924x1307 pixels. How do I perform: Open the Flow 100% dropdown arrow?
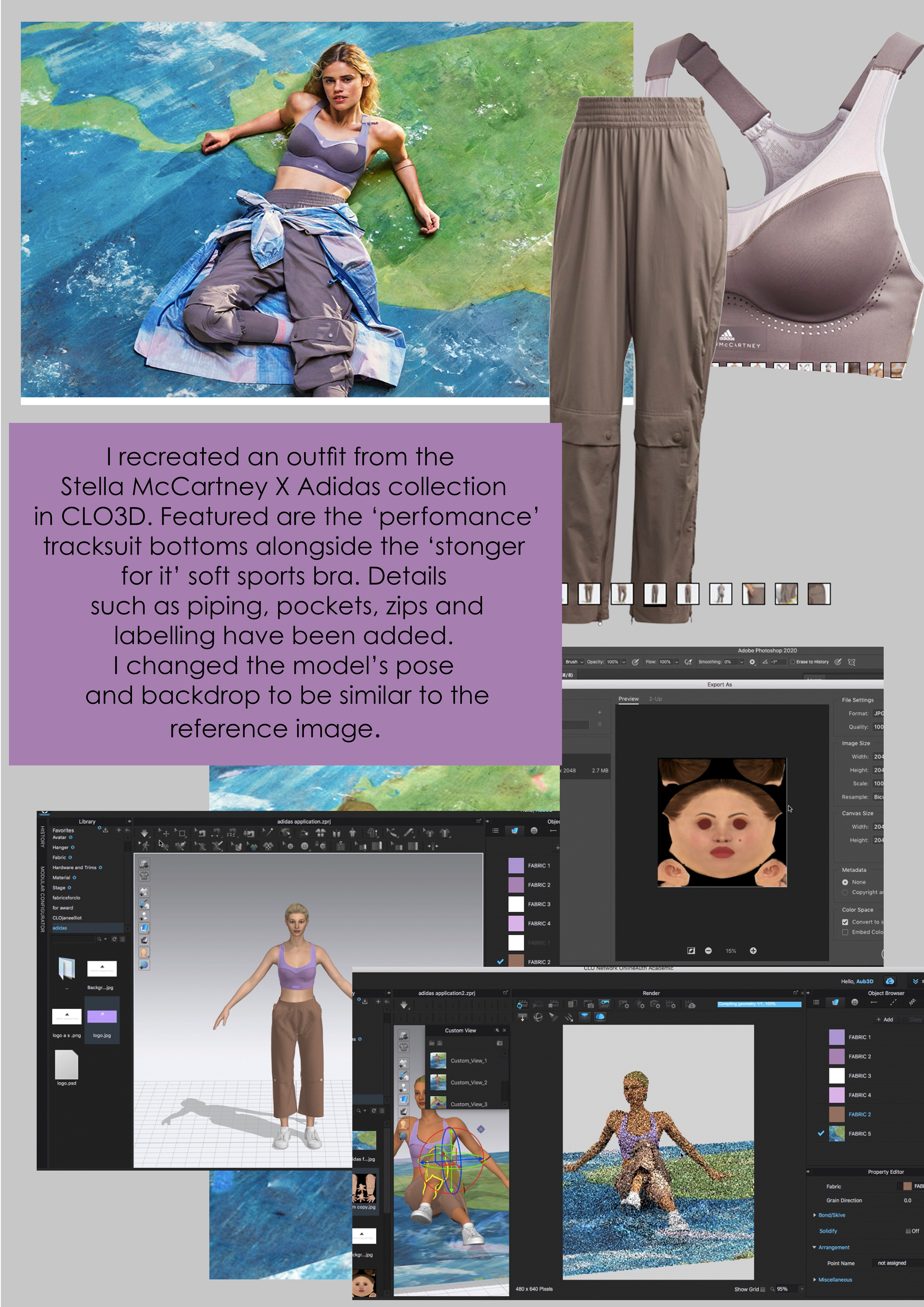676,662
